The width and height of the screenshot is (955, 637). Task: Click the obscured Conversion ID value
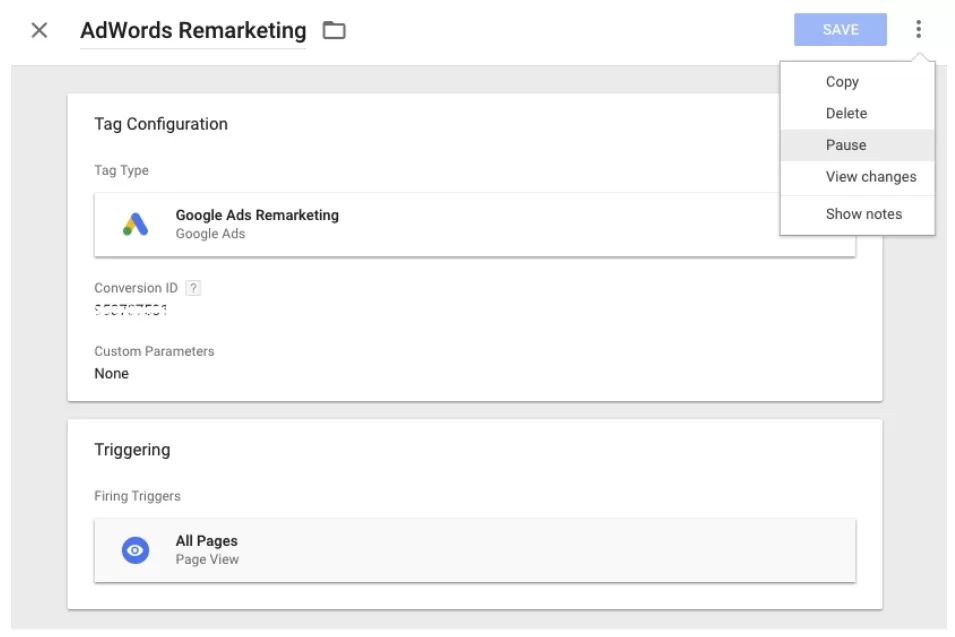point(131,310)
